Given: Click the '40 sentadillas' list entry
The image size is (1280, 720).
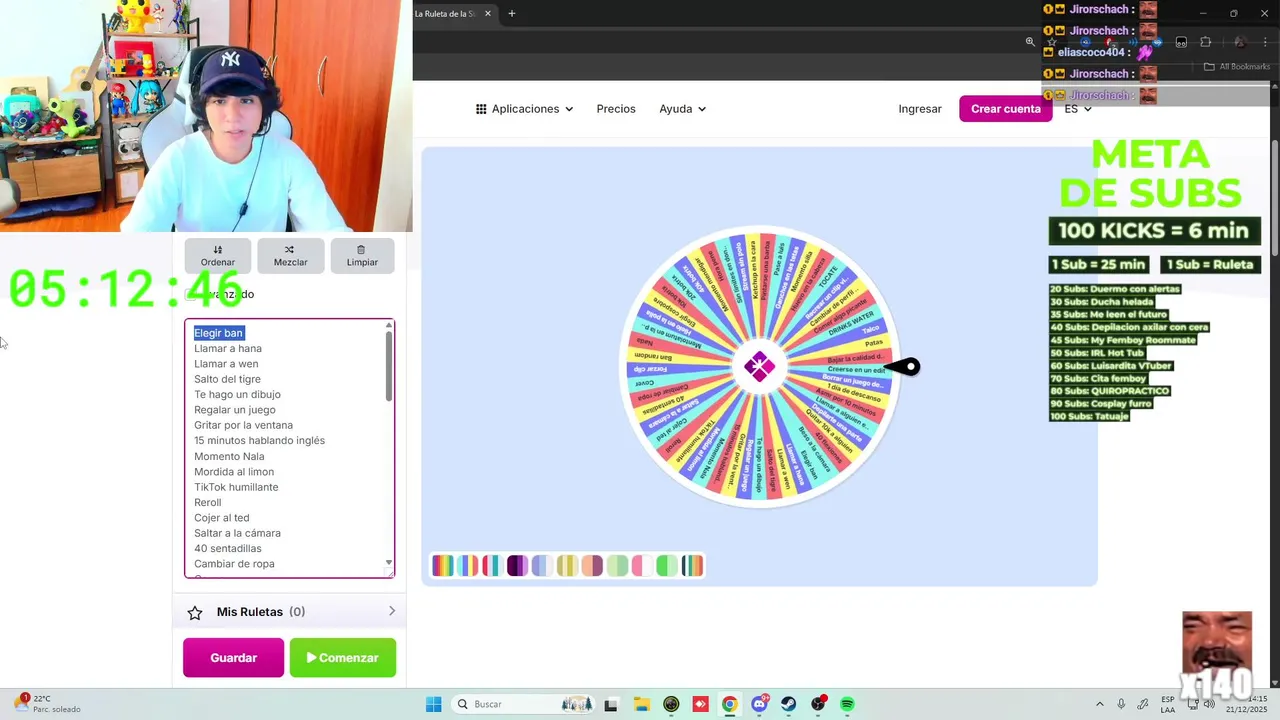Looking at the screenshot, I should click(228, 548).
